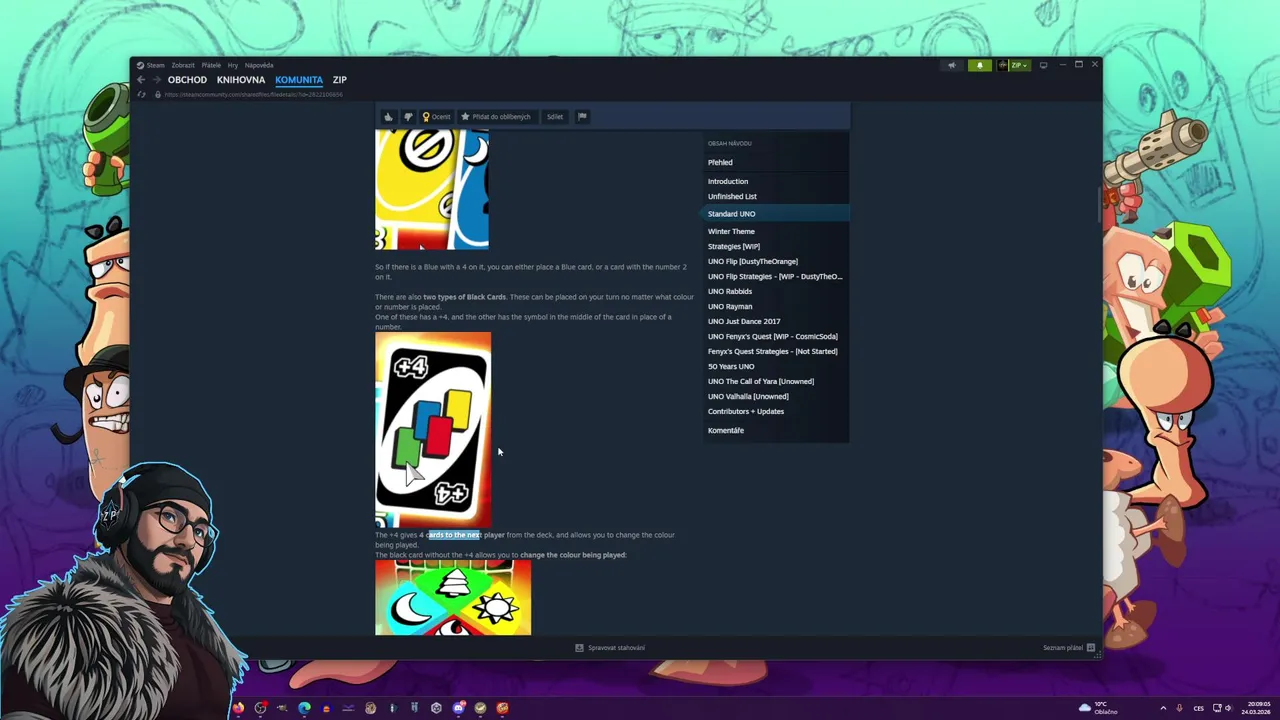Open UNO Flip [DustyTheOrange] section

click(x=753, y=261)
